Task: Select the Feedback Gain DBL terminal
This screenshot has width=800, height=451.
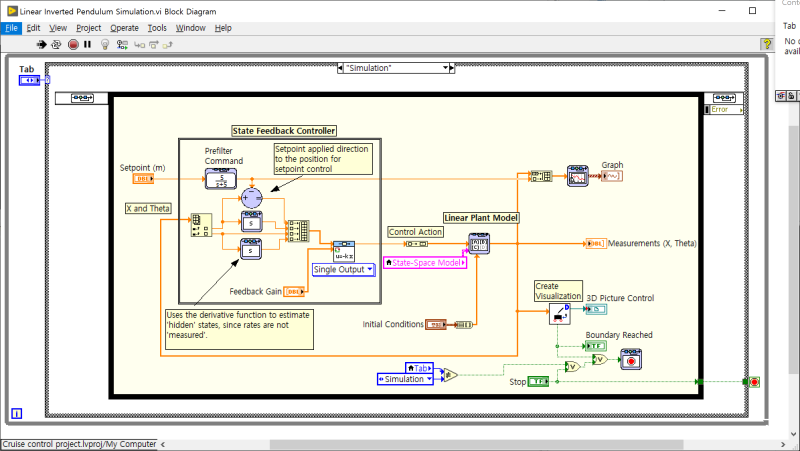Action: click(294, 291)
